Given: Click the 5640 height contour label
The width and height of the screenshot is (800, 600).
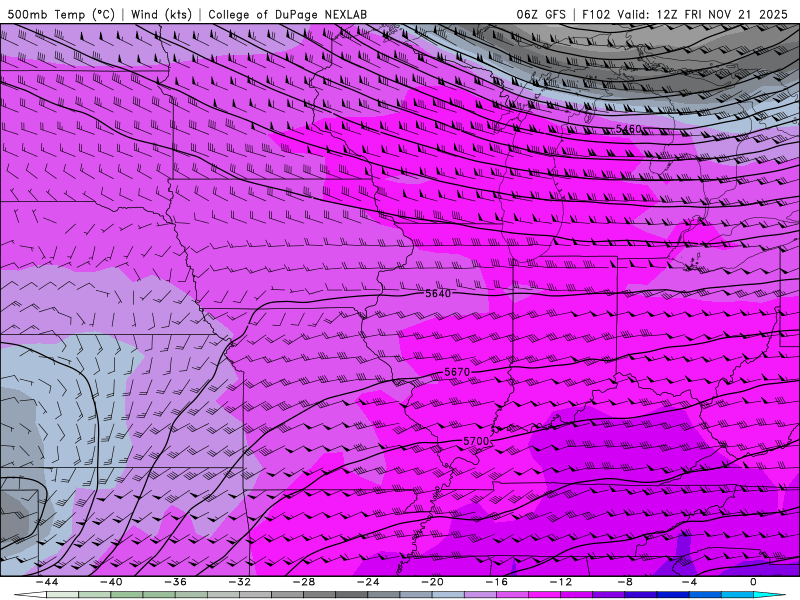Looking at the screenshot, I should (x=438, y=293).
